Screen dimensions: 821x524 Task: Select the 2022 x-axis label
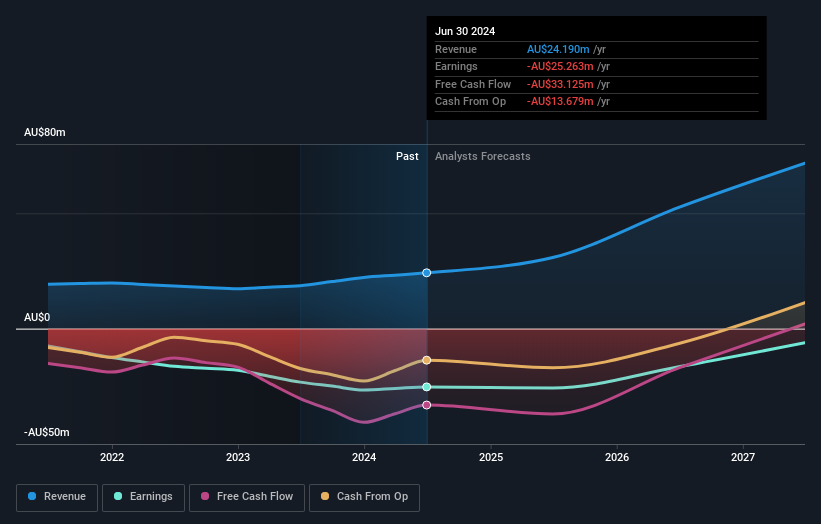point(112,457)
